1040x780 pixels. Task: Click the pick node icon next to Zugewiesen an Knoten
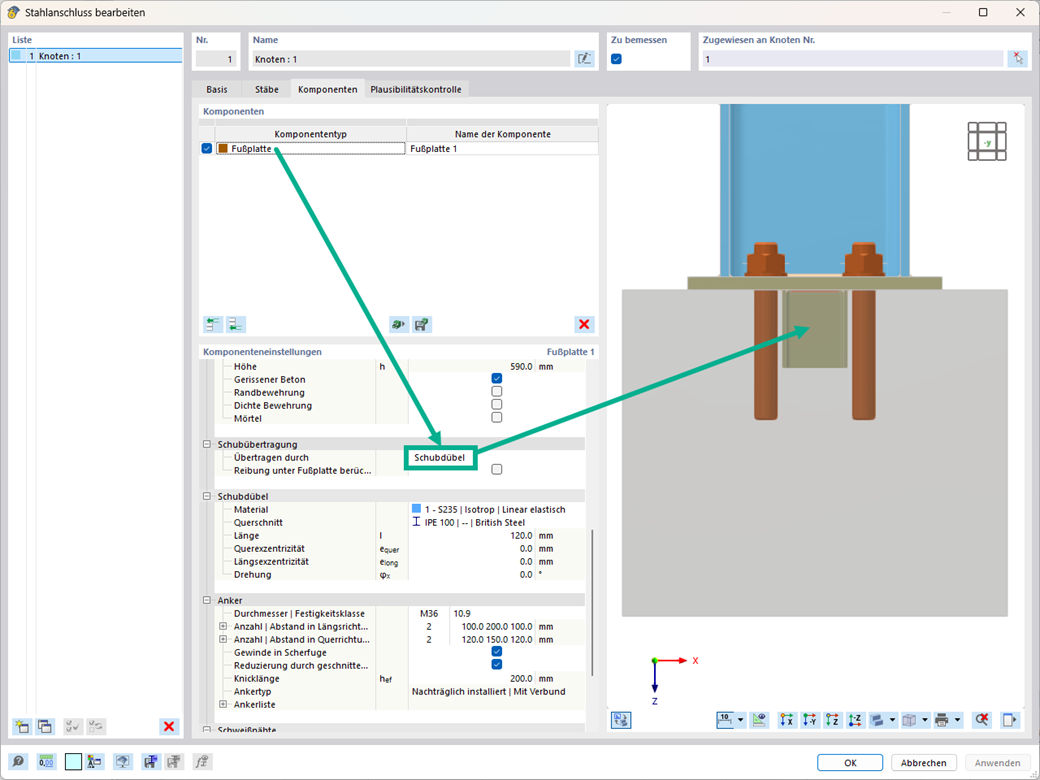click(1017, 59)
